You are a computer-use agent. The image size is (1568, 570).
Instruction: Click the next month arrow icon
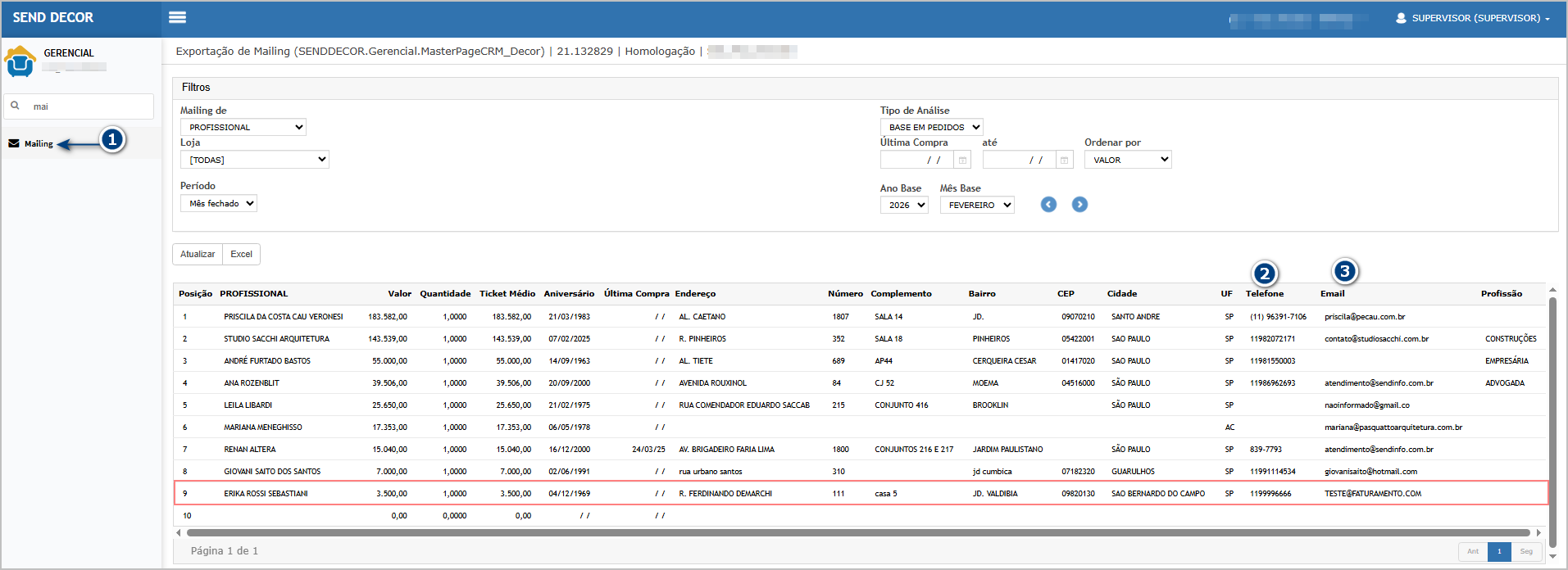1079,205
